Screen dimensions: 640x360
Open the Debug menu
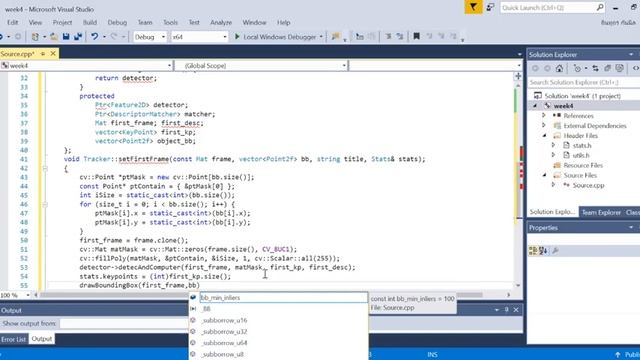coord(117,22)
